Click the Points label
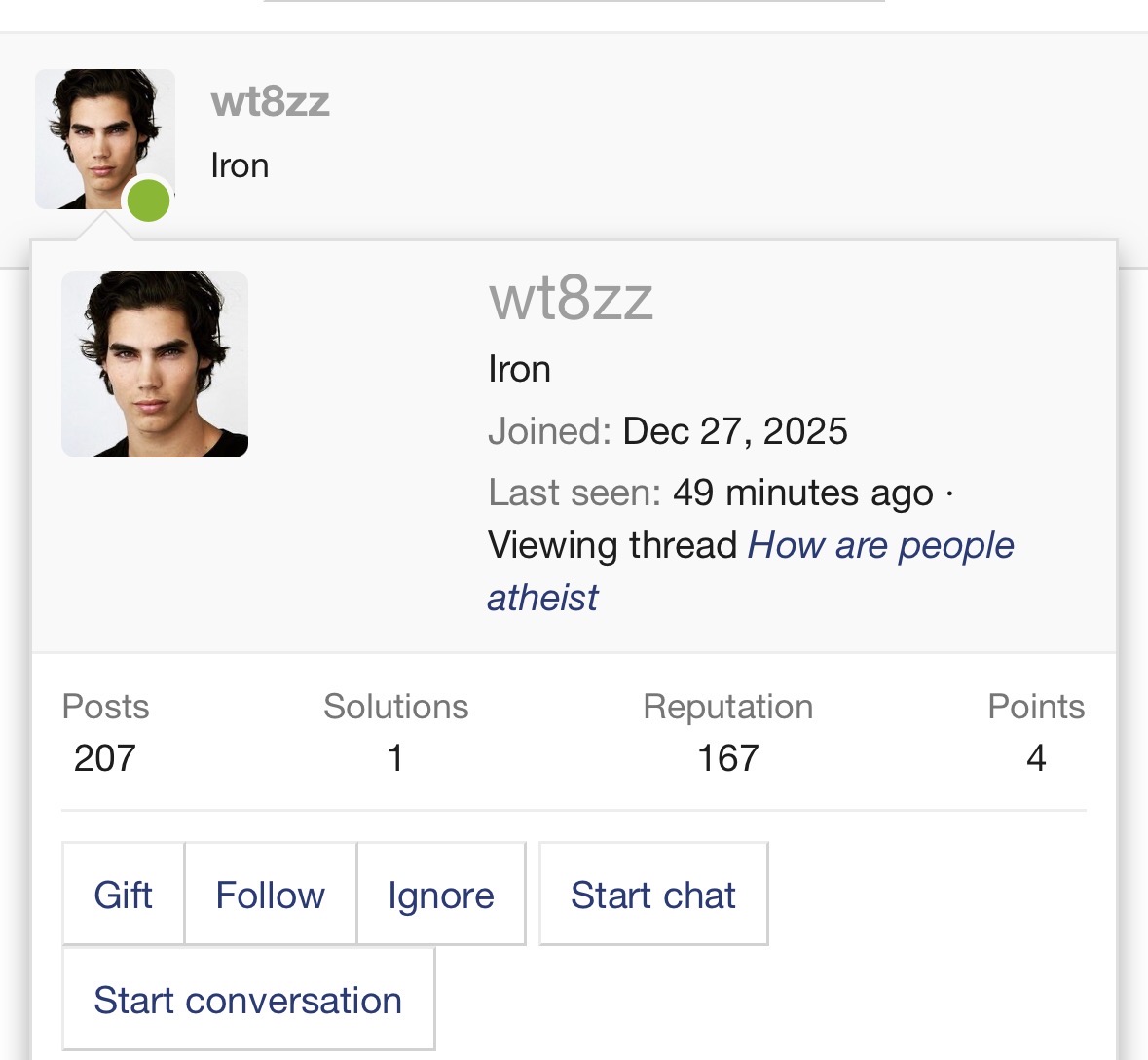This screenshot has height=1060, width=1148. [x=1036, y=707]
